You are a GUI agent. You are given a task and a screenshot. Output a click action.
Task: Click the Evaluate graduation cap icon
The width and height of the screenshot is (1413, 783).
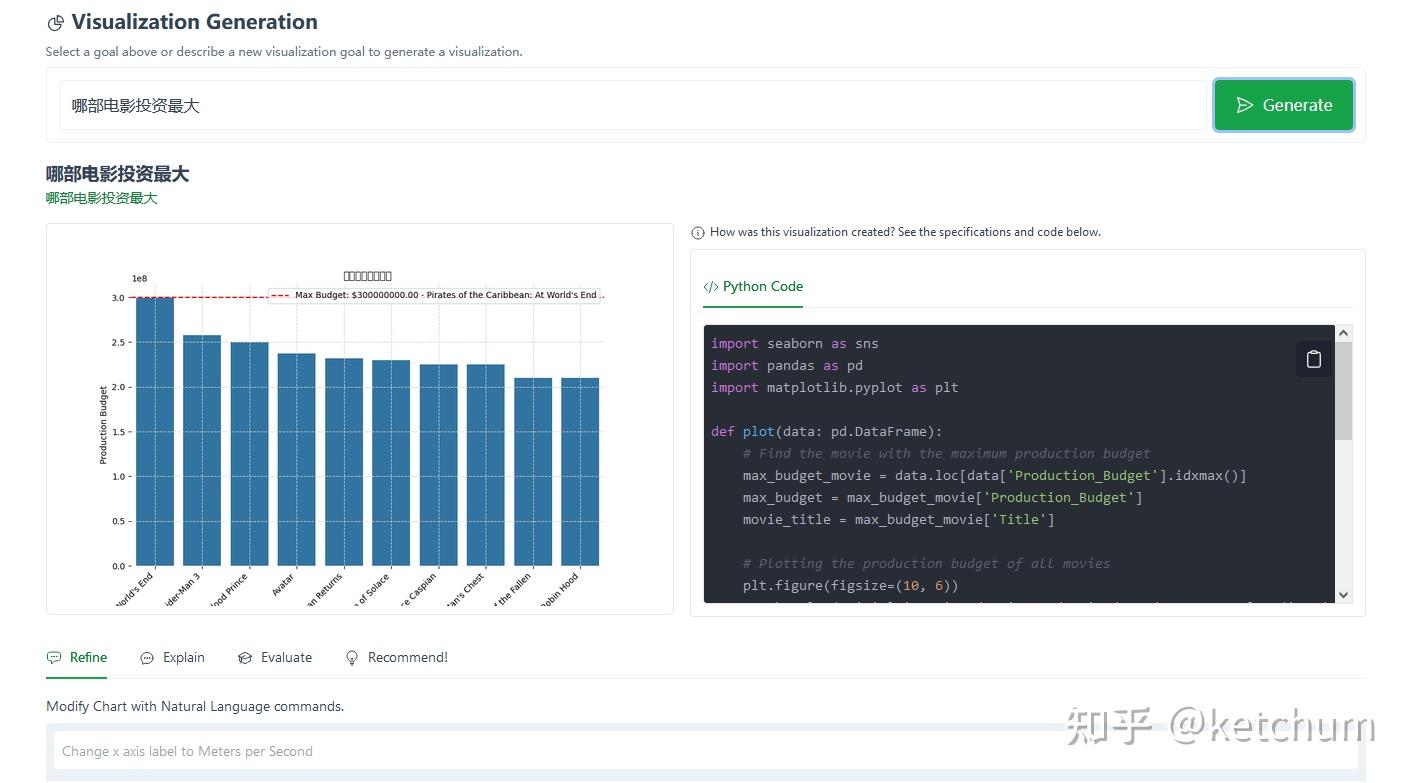(245, 658)
